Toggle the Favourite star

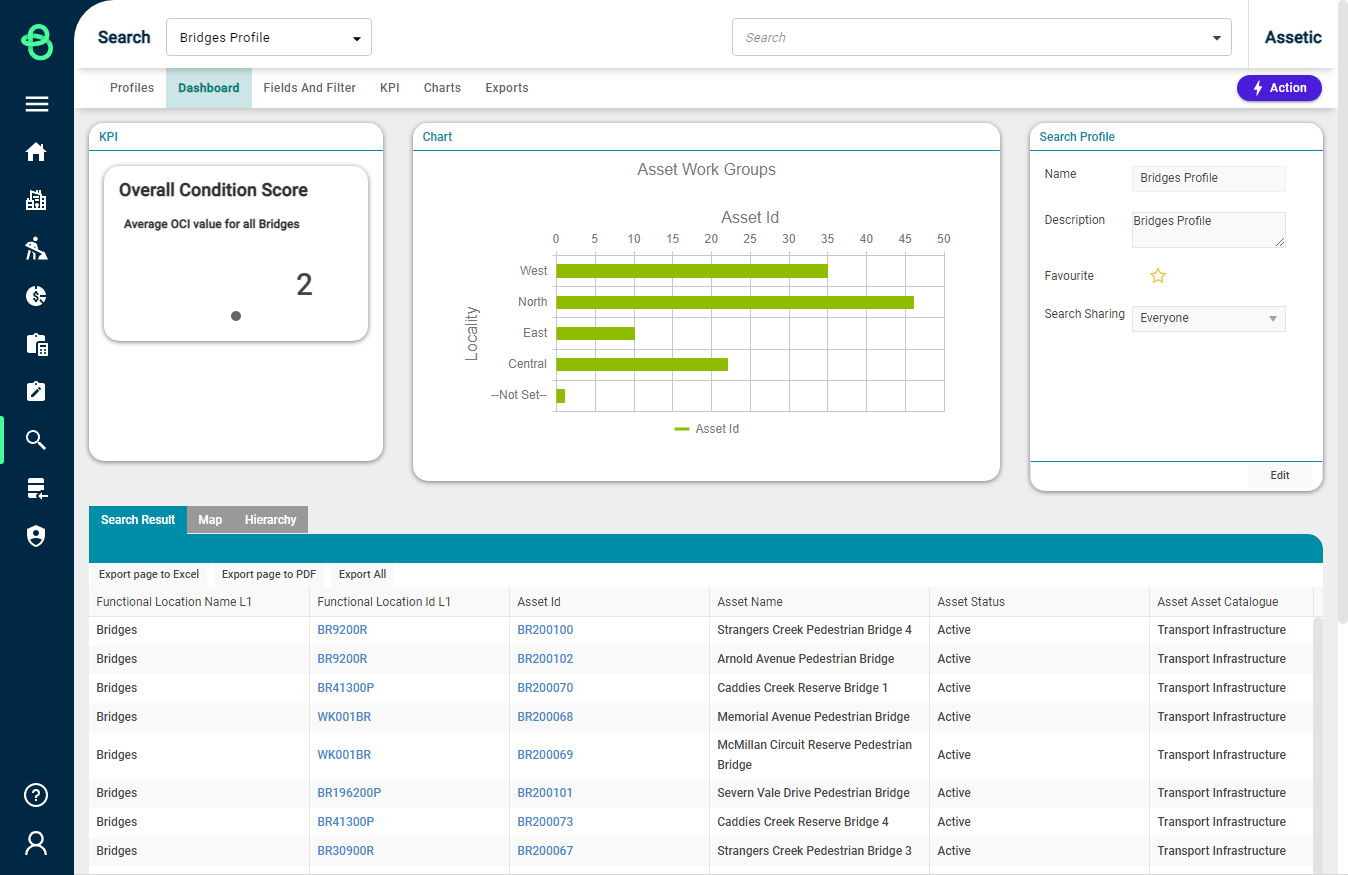[1158, 276]
